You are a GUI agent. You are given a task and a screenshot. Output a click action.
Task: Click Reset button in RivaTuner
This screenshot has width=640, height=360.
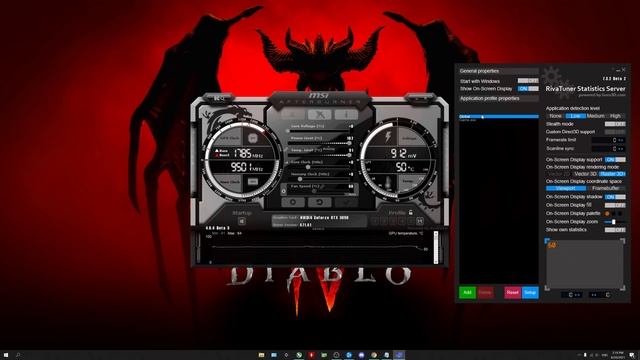[x=512, y=292]
